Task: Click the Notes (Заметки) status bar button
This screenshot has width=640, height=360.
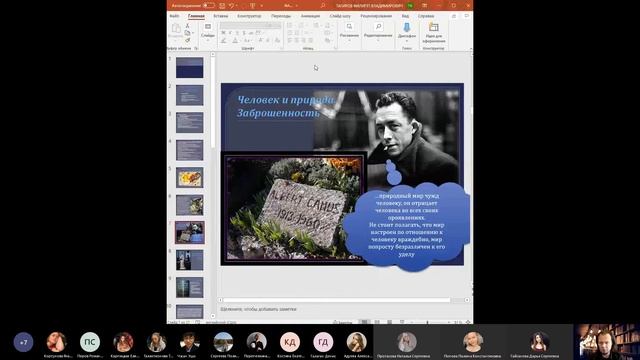Action: 342,322
